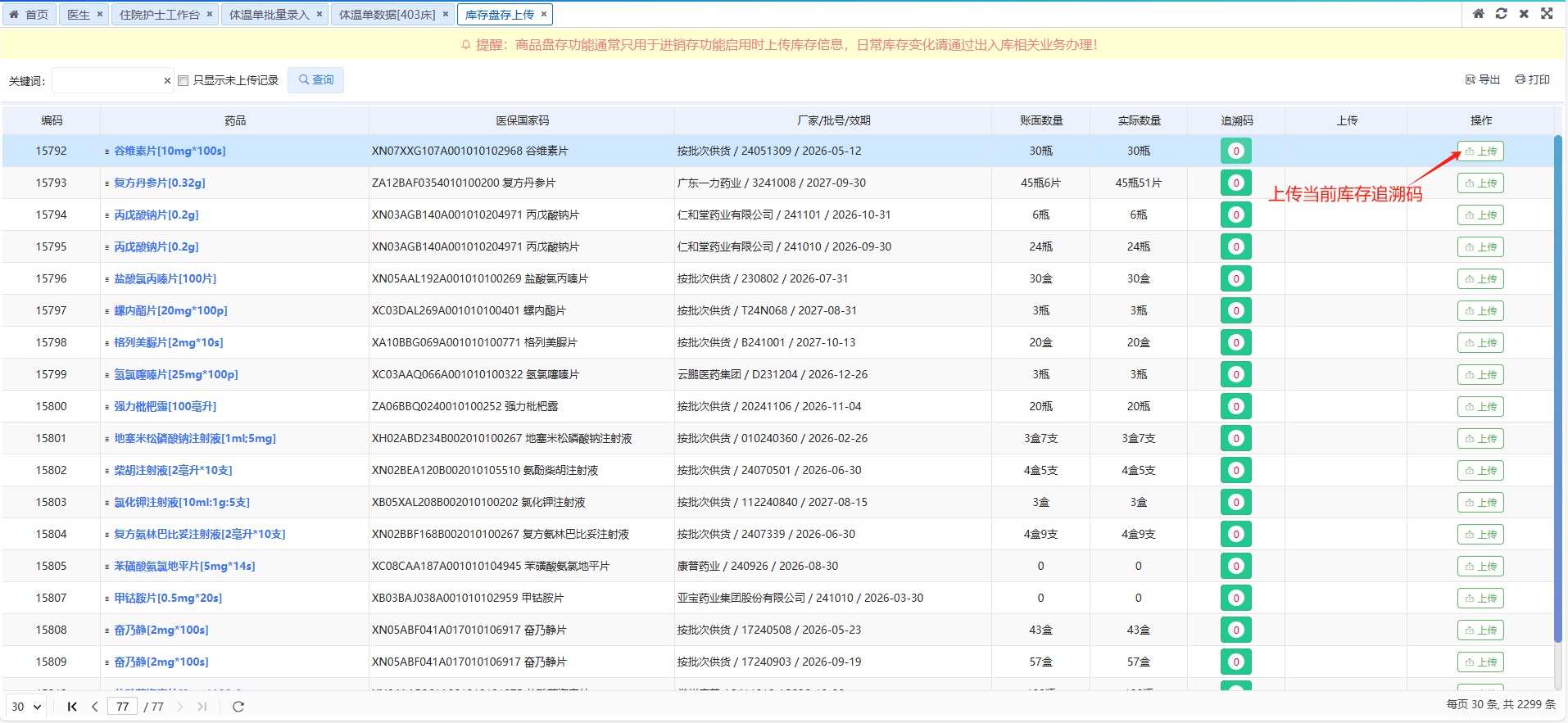Click the page number input showing 77
This screenshot has height=723, width=1568.
tap(123, 707)
